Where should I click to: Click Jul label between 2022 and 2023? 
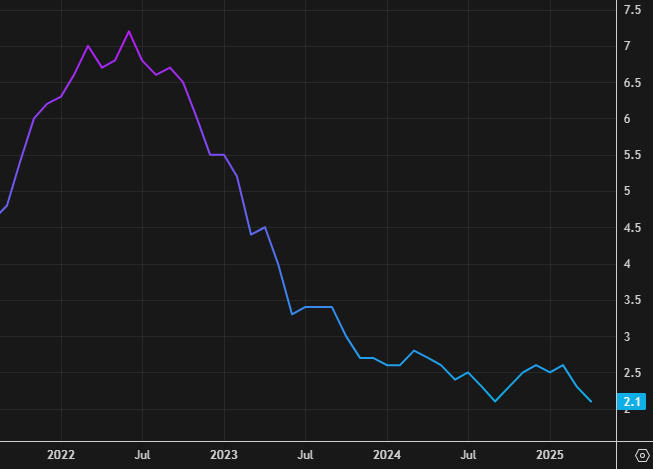pos(142,455)
